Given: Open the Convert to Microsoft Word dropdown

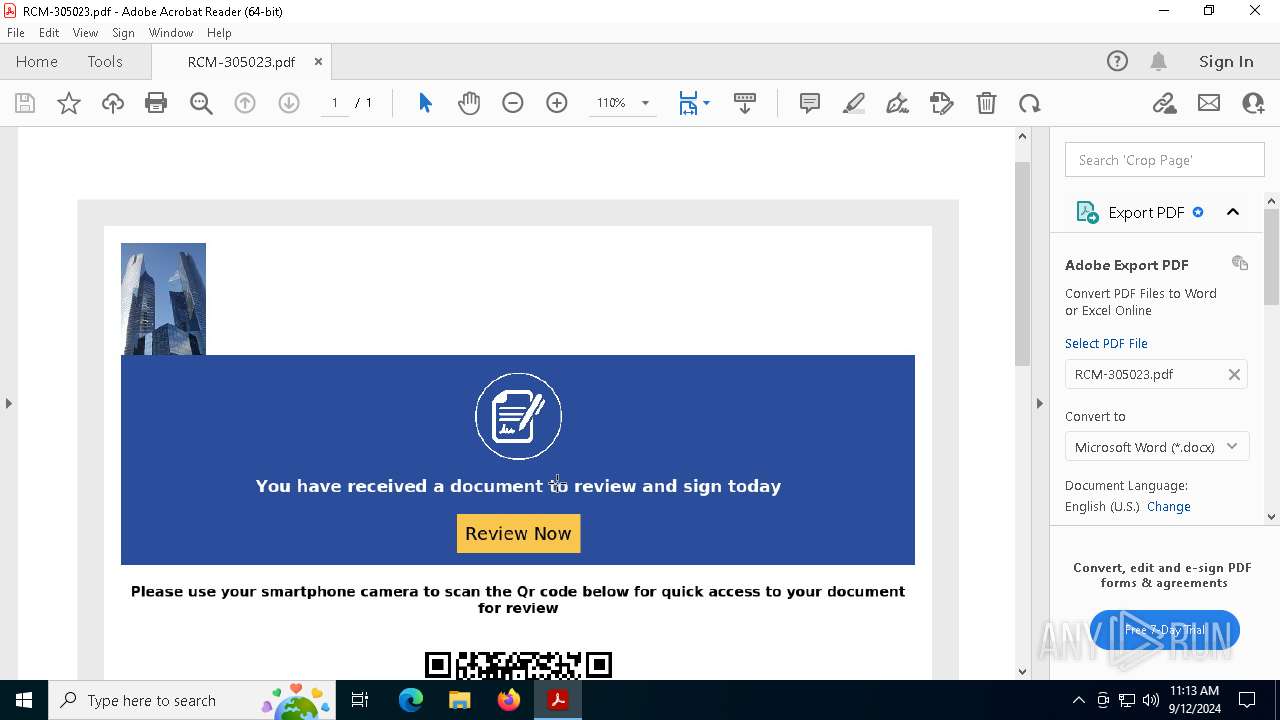Looking at the screenshot, I should (x=1156, y=447).
